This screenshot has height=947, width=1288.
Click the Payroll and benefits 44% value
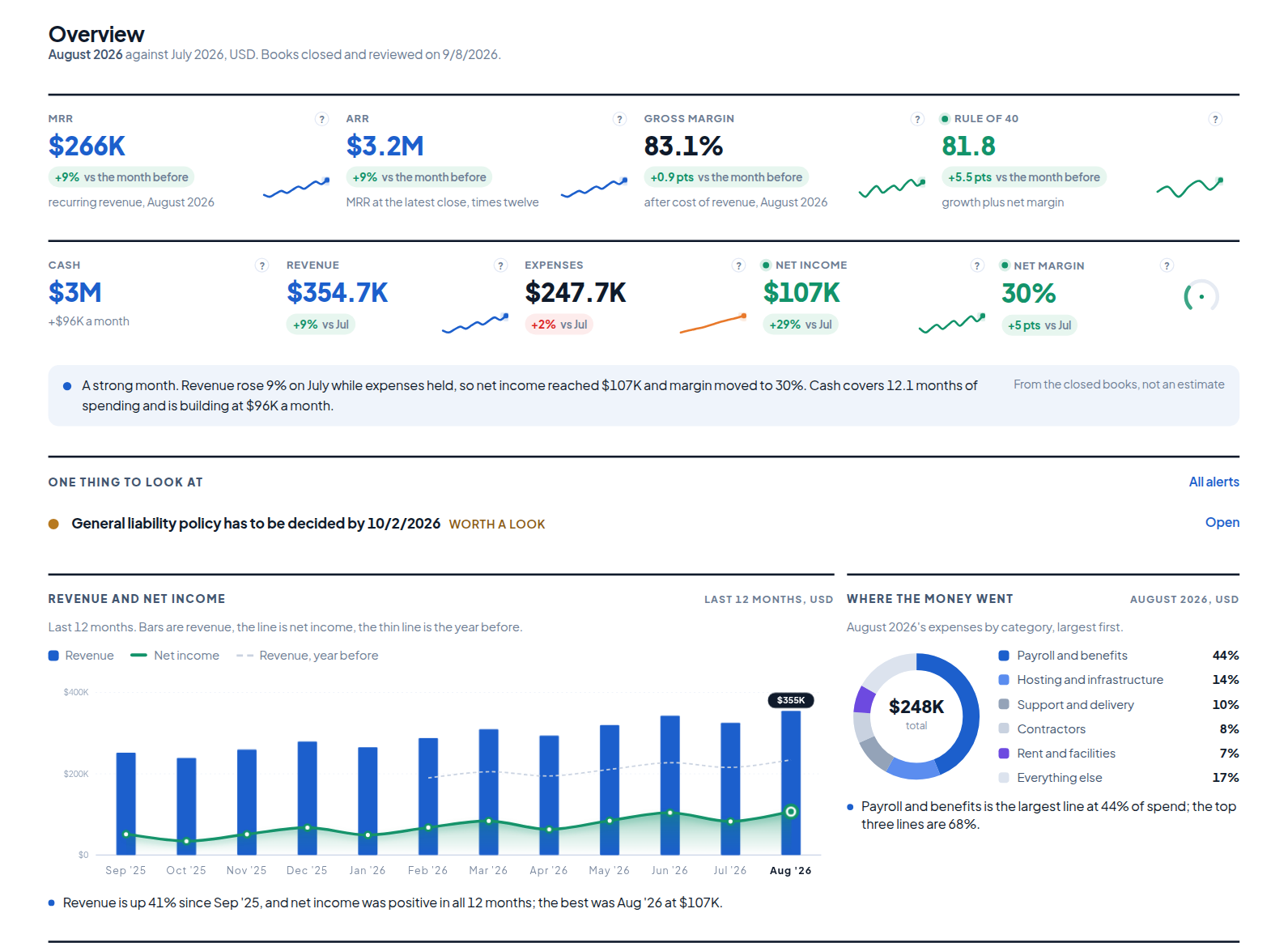click(x=1226, y=656)
